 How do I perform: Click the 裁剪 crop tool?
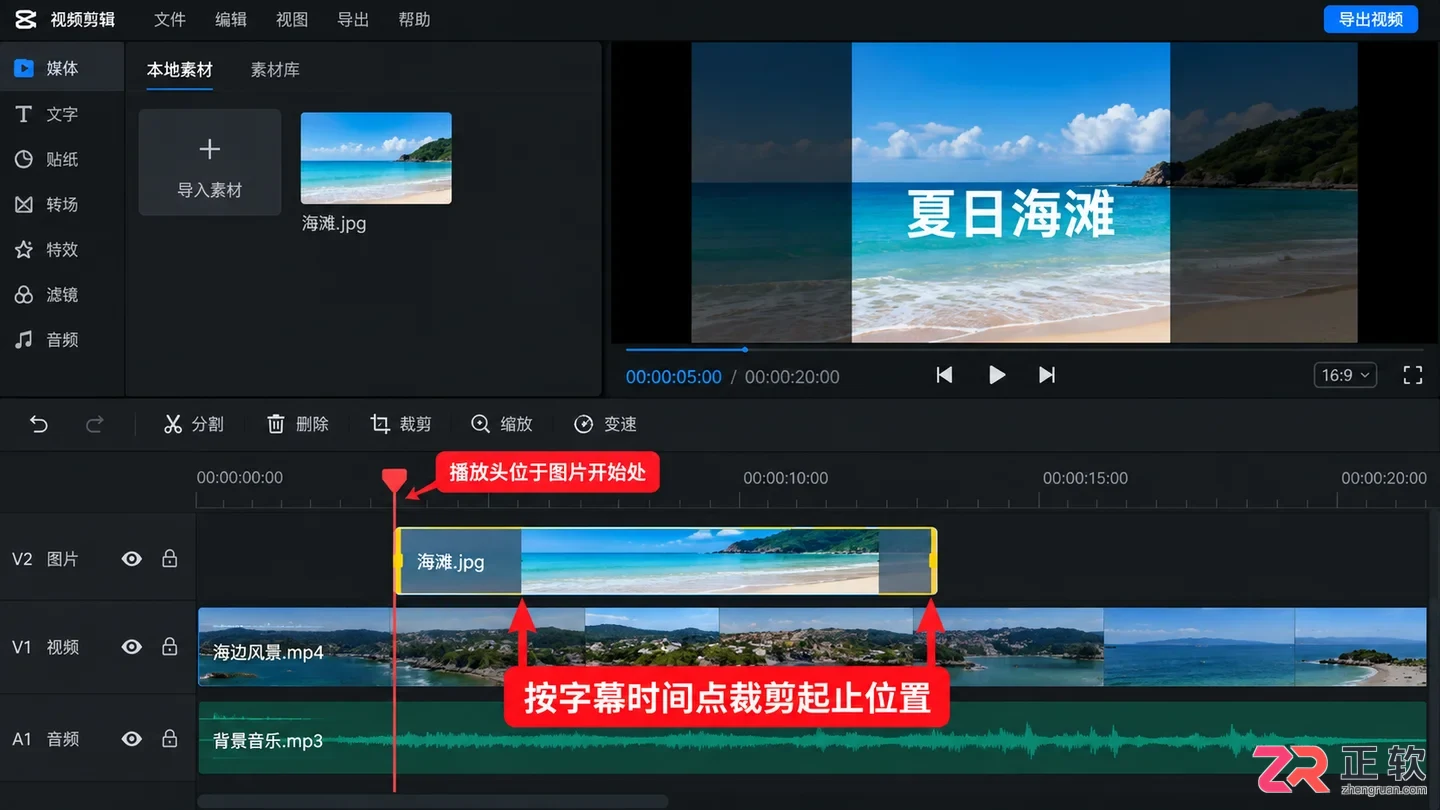401,424
